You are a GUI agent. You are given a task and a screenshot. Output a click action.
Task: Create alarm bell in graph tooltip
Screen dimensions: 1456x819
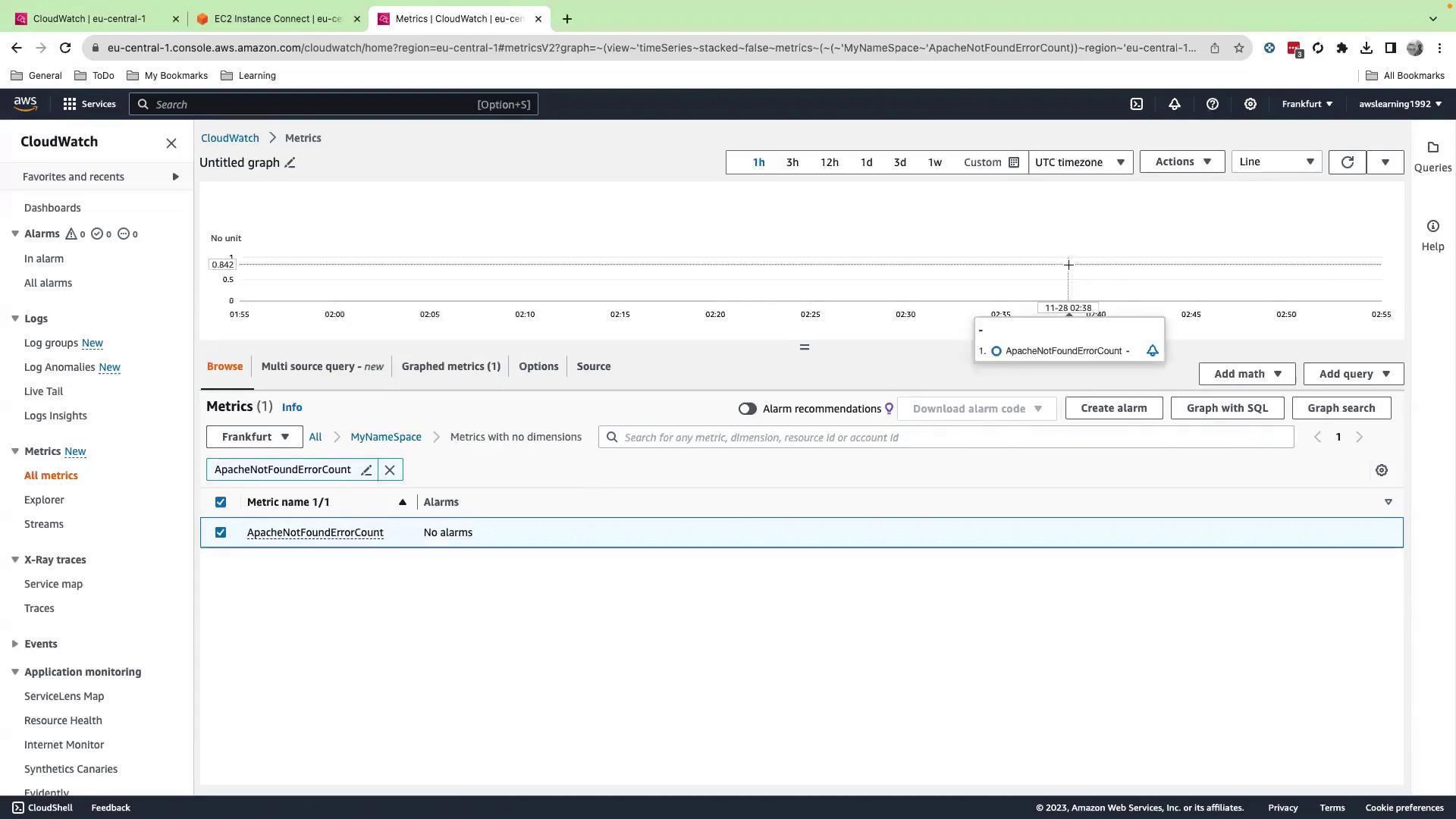coord(1152,350)
